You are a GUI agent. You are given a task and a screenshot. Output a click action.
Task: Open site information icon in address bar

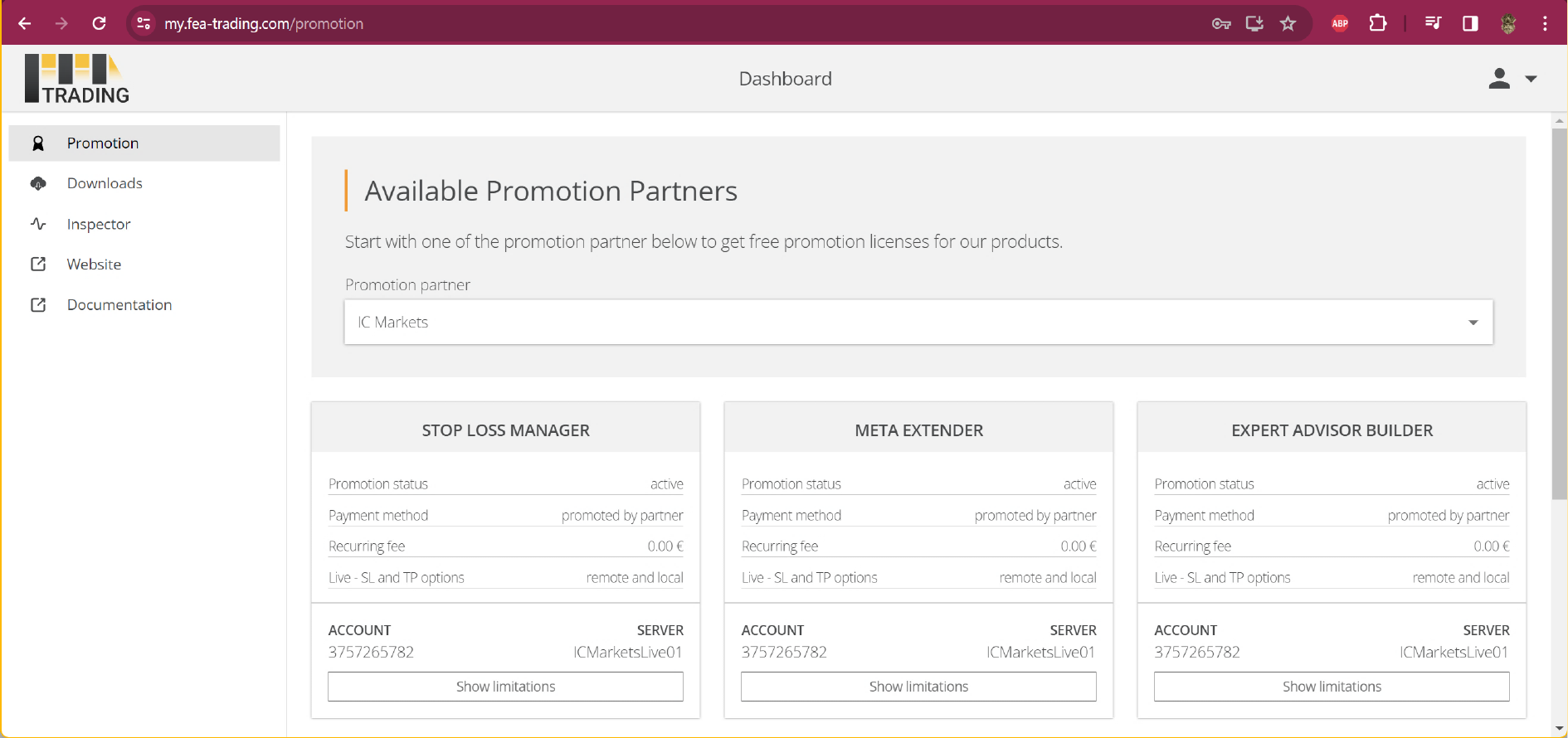pyautogui.click(x=144, y=23)
